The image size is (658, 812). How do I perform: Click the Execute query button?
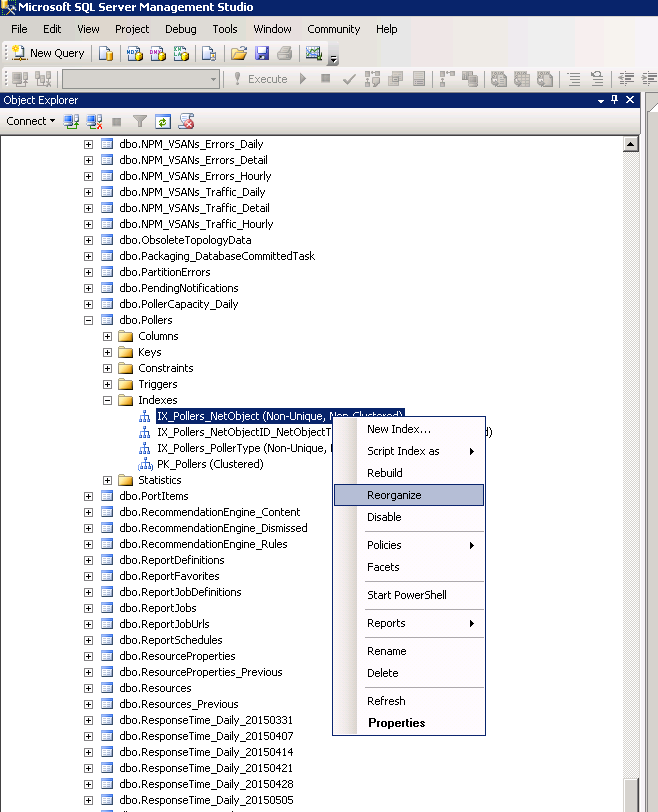click(261, 79)
